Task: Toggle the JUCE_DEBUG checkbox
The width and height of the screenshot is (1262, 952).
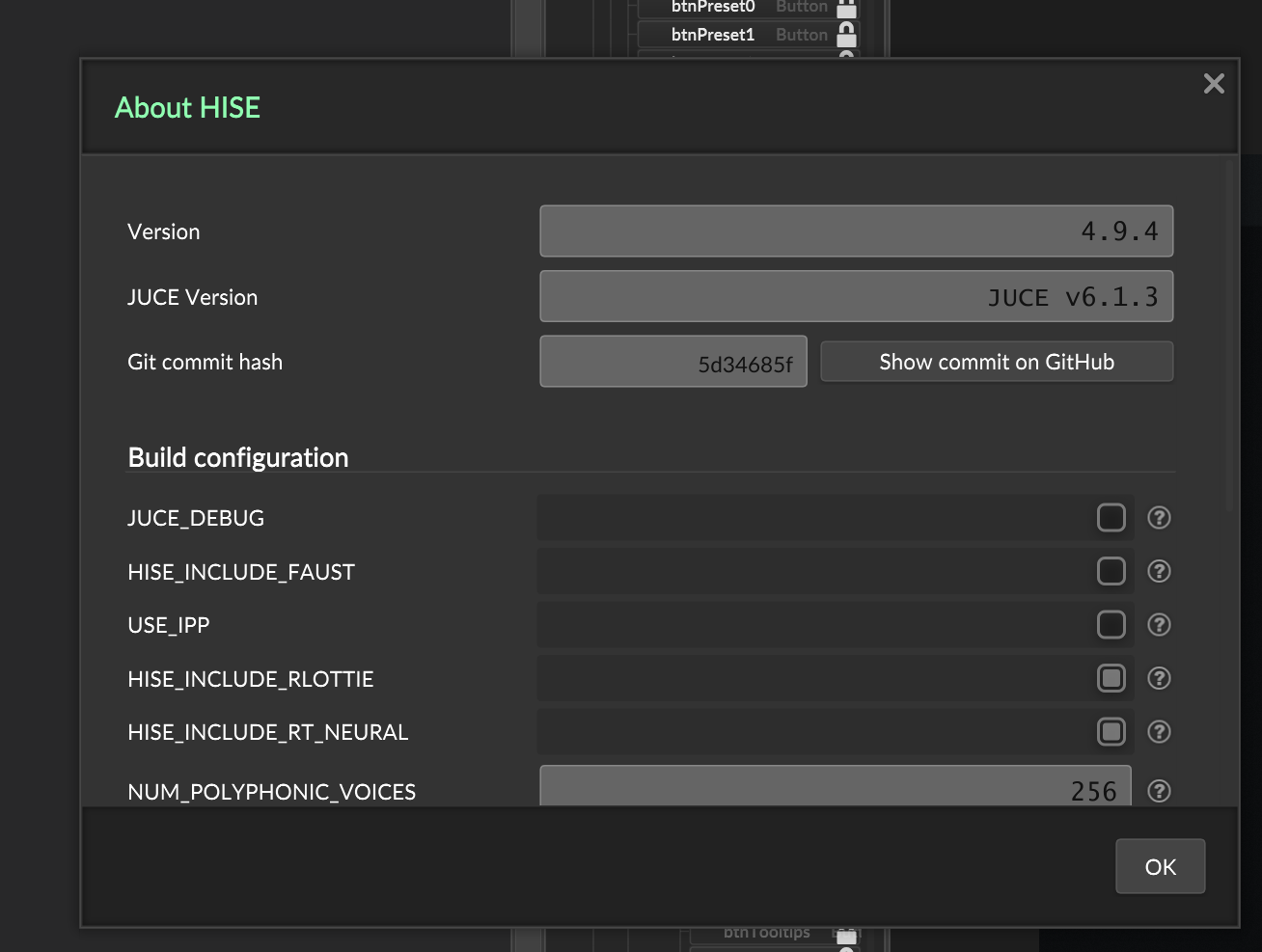Action: [x=1111, y=518]
